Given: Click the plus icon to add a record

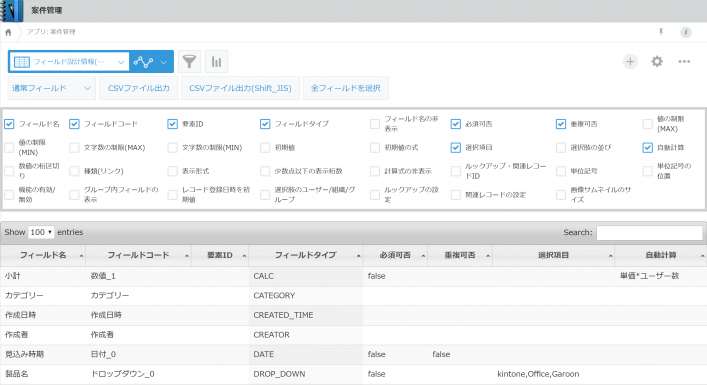Looking at the screenshot, I should [630, 62].
